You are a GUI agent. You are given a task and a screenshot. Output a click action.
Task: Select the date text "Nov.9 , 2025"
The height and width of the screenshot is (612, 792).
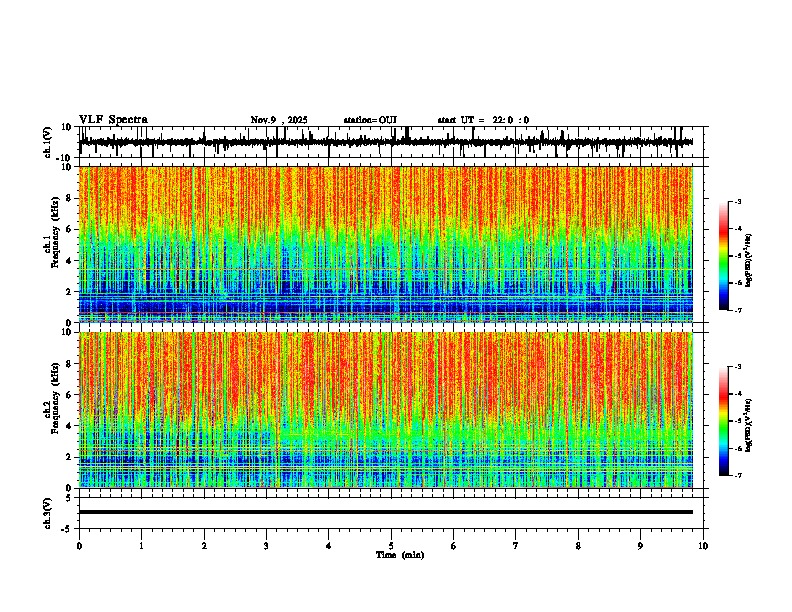tap(279, 120)
